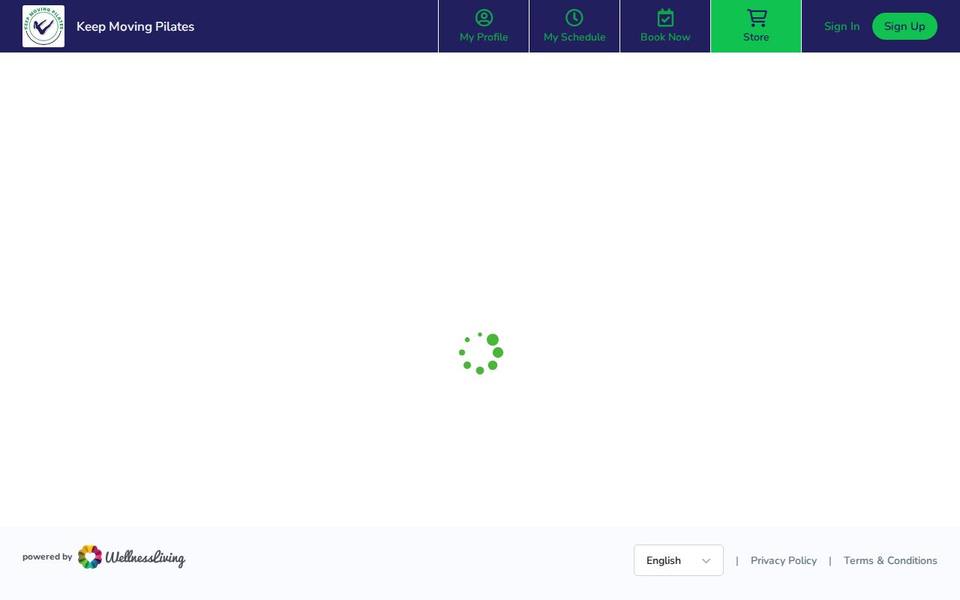
Task: Click the Store shopping cart icon
Action: (757, 18)
